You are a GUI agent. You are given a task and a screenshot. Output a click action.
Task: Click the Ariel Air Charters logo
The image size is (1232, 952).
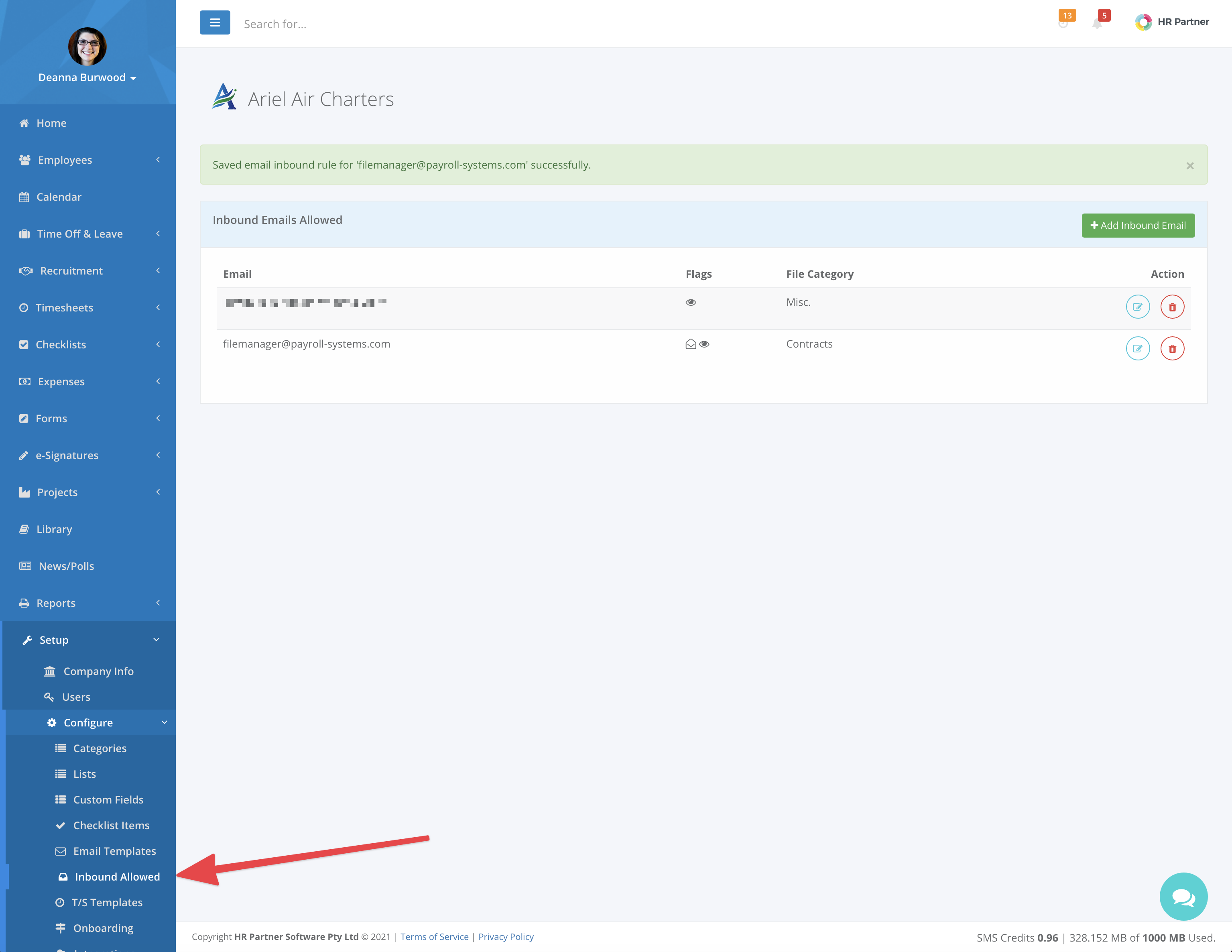(224, 97)
